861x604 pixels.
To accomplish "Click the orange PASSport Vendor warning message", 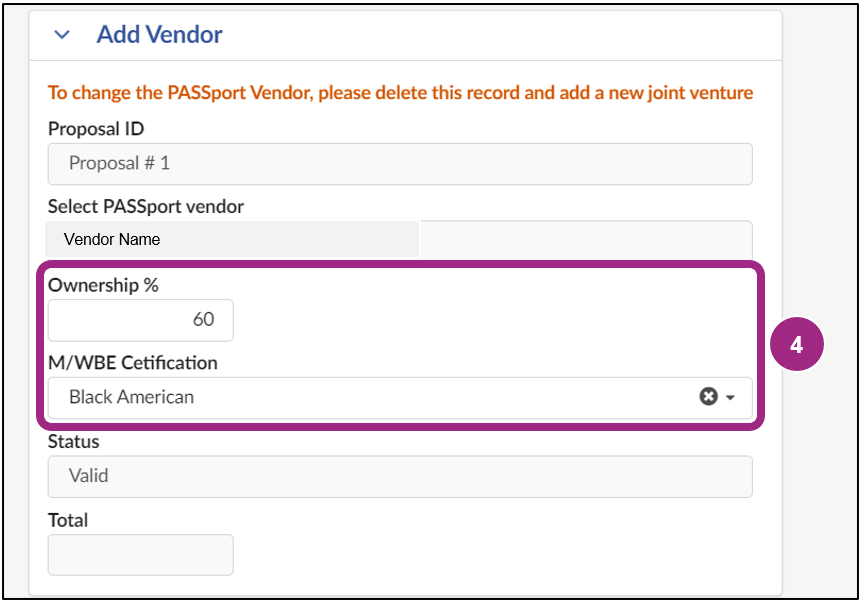I will [400, 92].
